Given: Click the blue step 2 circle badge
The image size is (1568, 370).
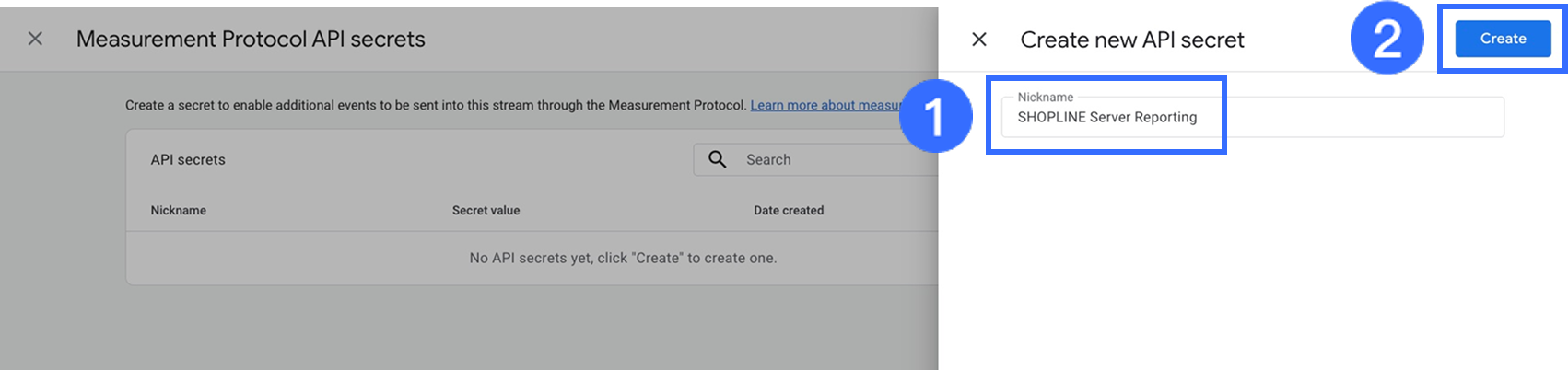Looking at the screenshot, I should click(x=1387, y=39).
